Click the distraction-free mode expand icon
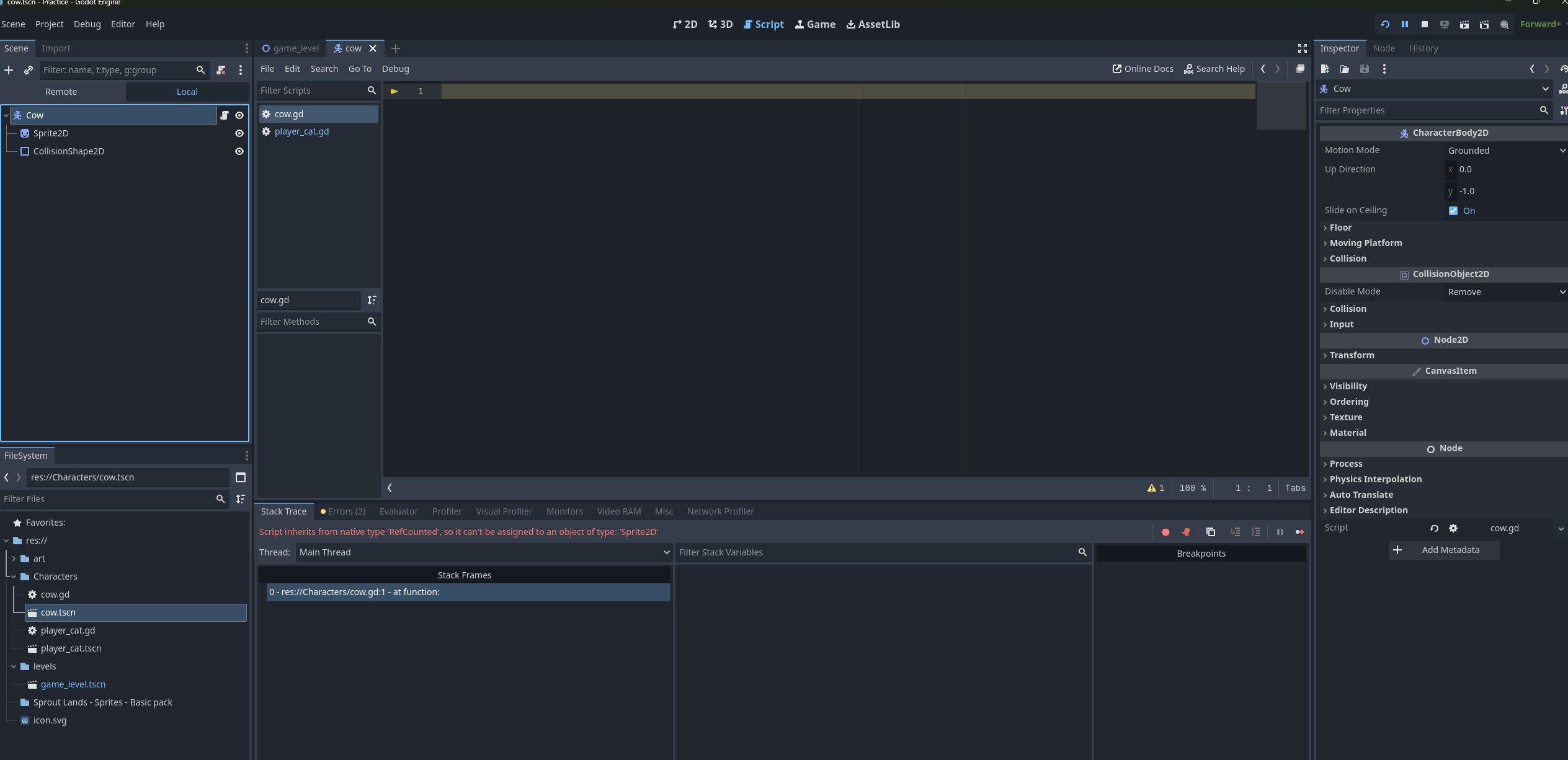1568x760 pixels. pyautogui.click(x=1303, y=48)
